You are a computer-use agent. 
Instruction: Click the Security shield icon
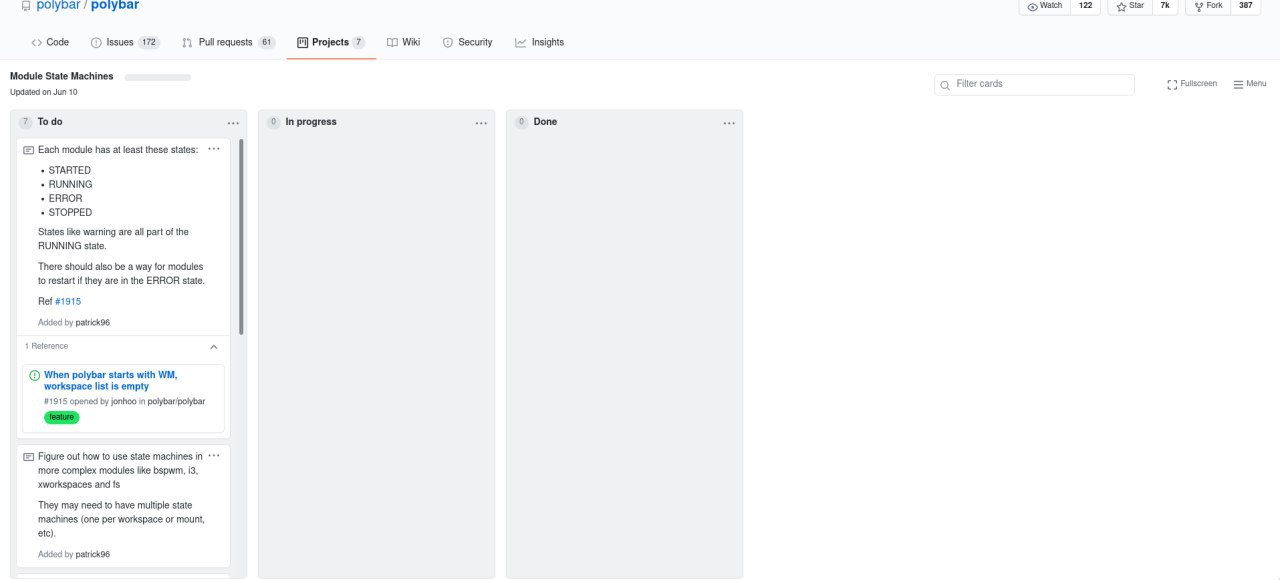[x=447, y=43]
